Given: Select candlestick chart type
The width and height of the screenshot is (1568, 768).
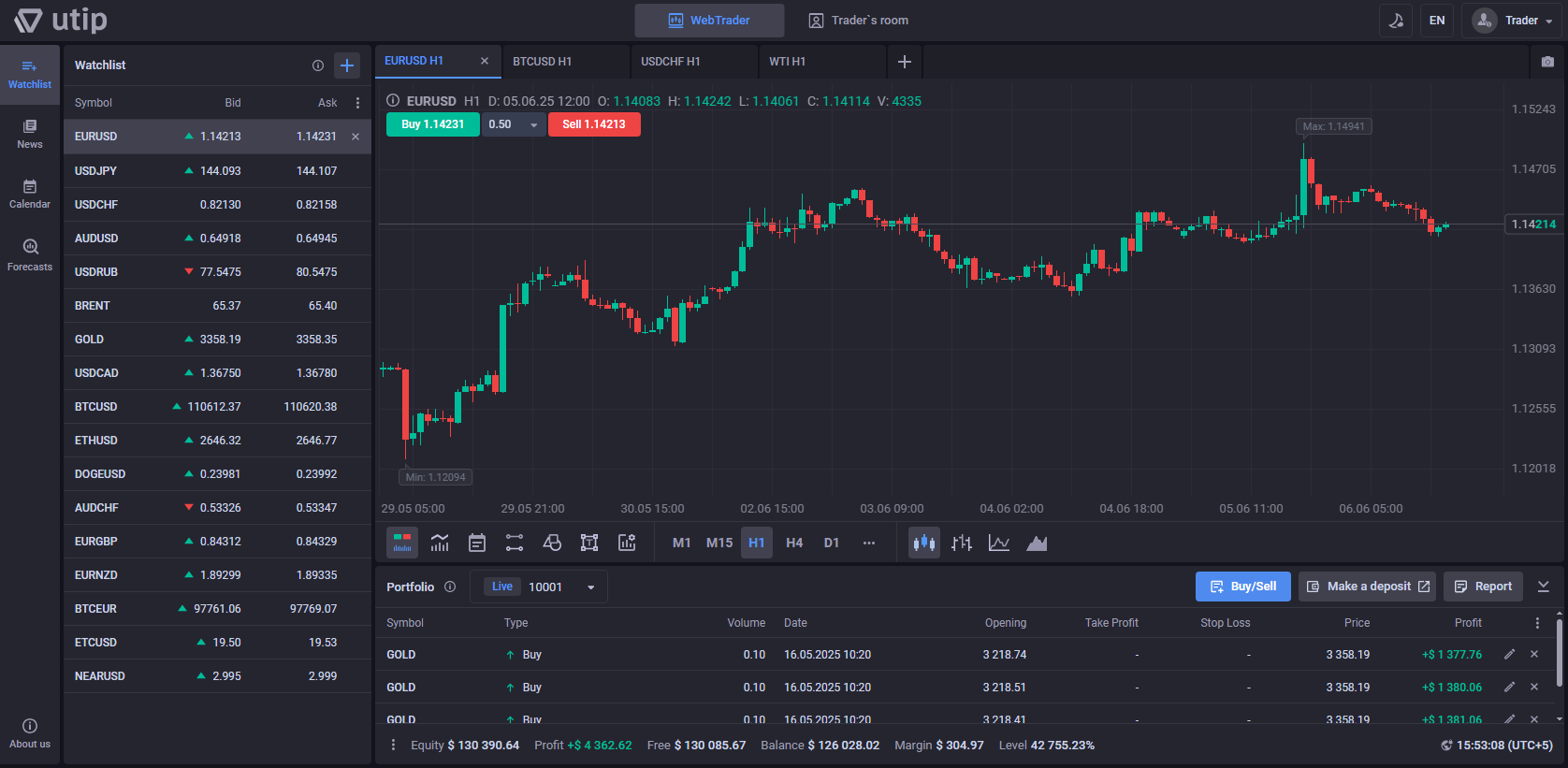Looking at the screenshot, I should pyautogui.click(x=924, y=543).
